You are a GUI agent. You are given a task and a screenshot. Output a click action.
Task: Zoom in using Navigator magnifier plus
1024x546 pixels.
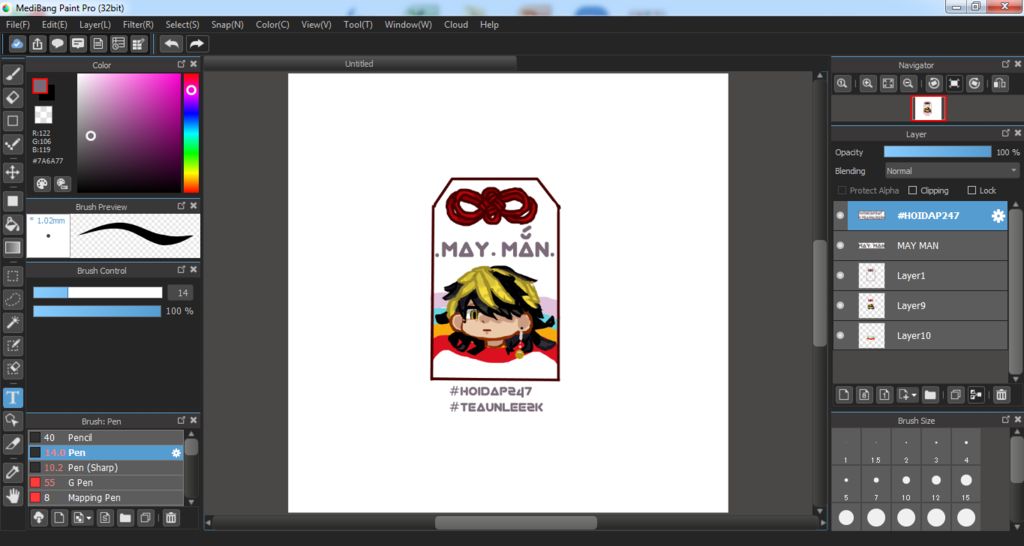[x=867, y=84]
